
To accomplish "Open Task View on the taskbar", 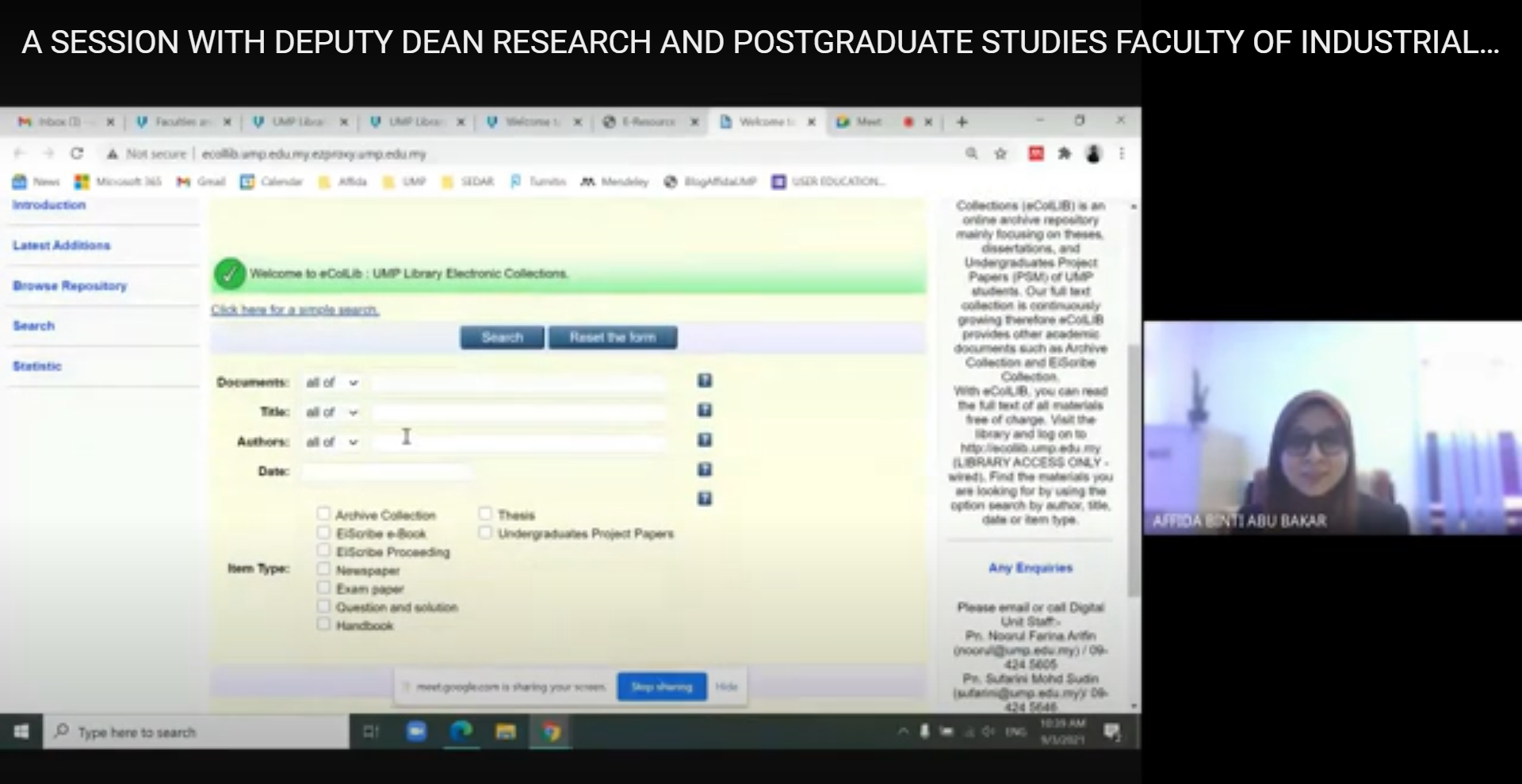I will [371, 732].
